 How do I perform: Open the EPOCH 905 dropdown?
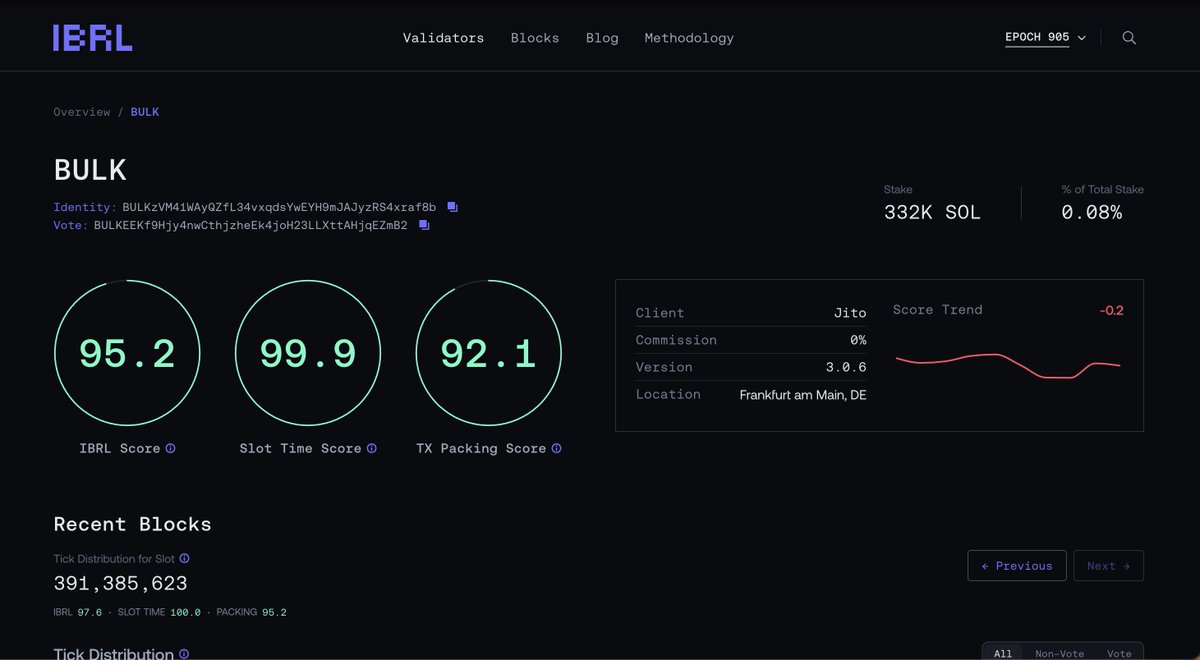tap(1044, 36)
